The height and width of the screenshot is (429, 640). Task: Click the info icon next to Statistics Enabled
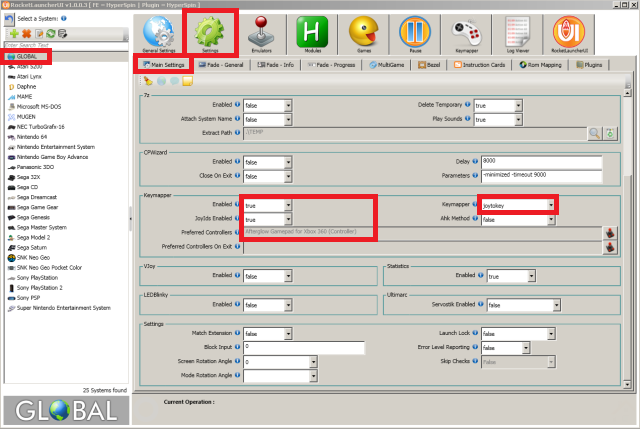pos(480,275)
